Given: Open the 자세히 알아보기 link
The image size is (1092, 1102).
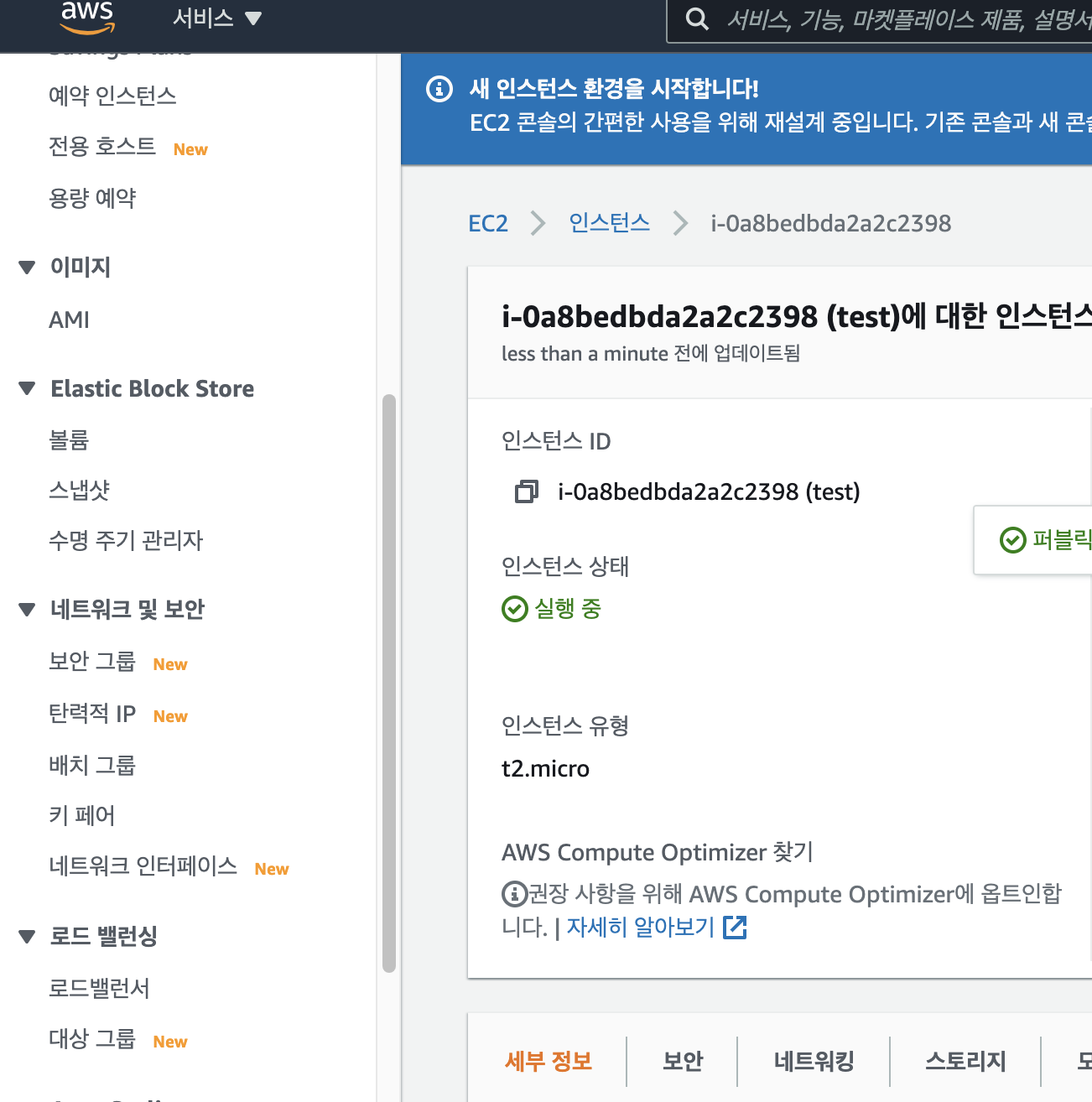Looking at the screenshot, I should point(640,928).
